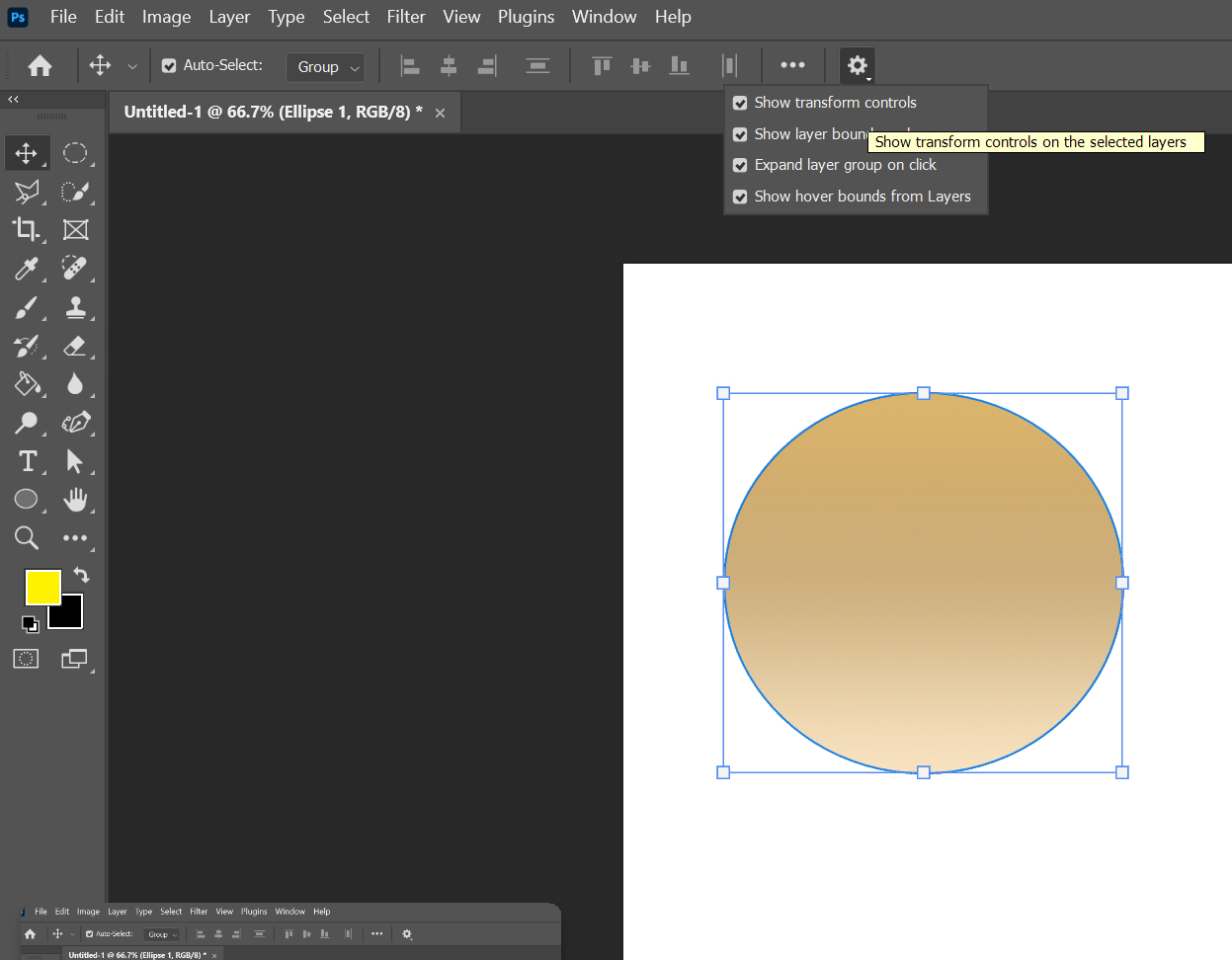Image resolution: width=1232 pixels, height=960 pixels.
Task: Select the Zoom tool
Action: (x=26, y=537)
